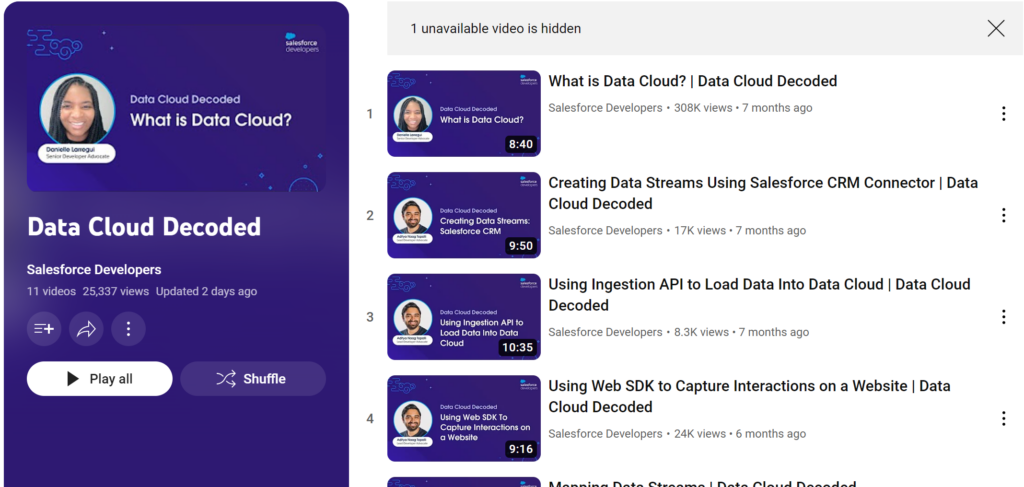Click the 9:50 duration badge
Viewport: 1024px width, 487px height.
click(520, 246)
